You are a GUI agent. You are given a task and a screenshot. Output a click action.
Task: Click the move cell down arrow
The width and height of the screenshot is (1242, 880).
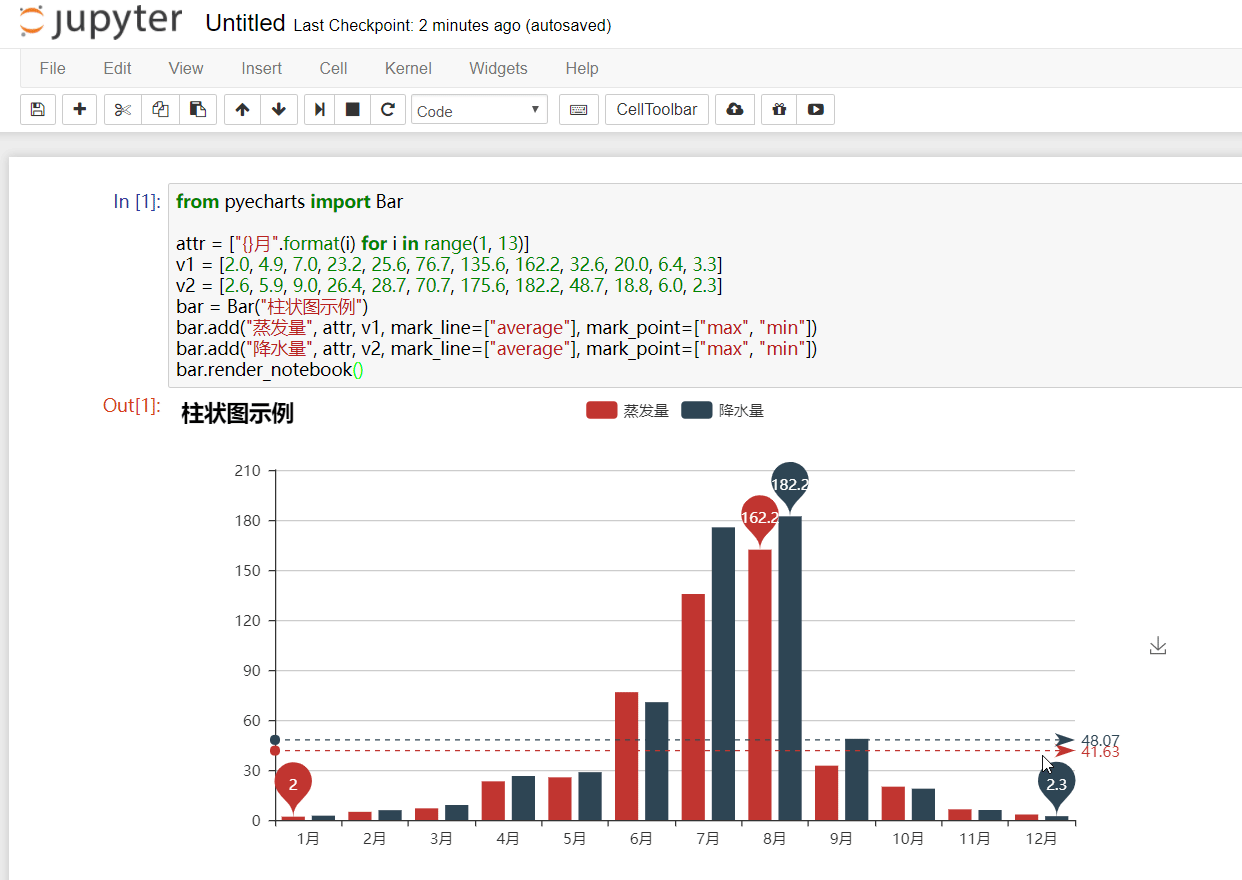point(279,109)
